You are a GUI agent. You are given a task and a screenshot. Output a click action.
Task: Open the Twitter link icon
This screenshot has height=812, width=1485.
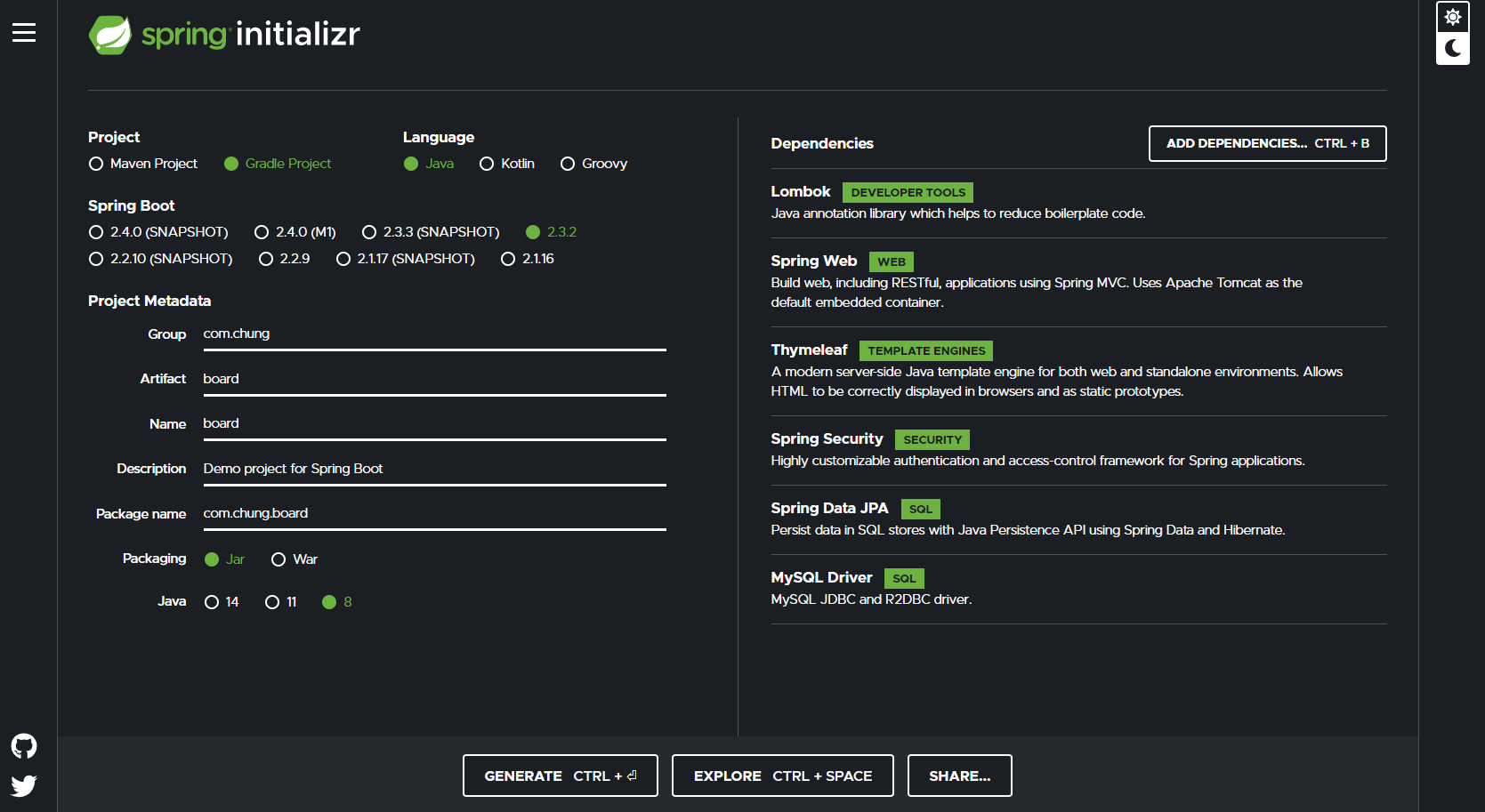pos(24,785)
